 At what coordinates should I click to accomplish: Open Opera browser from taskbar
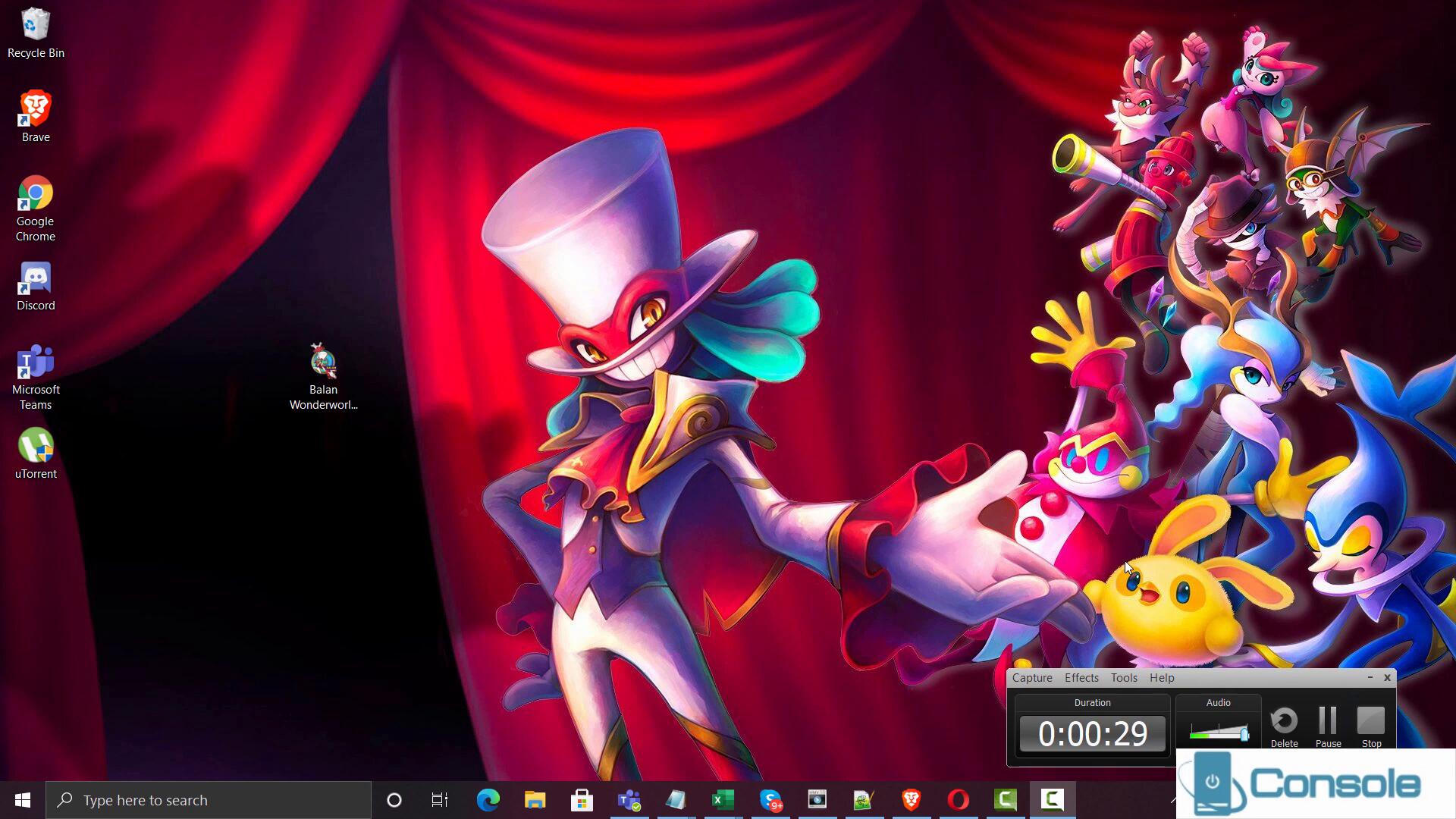pos(959,800)
